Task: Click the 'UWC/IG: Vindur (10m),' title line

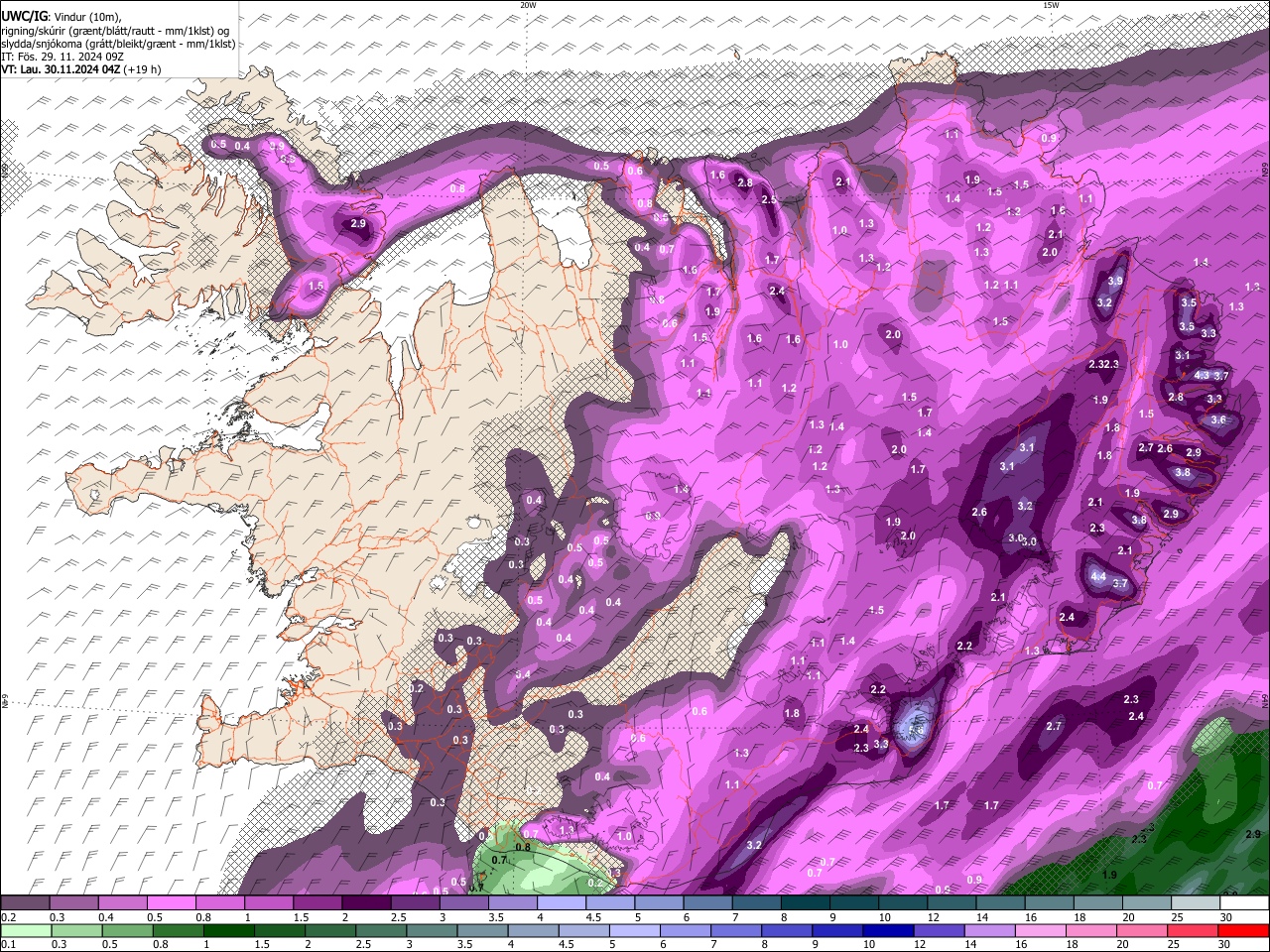Action: click(62, 17)
